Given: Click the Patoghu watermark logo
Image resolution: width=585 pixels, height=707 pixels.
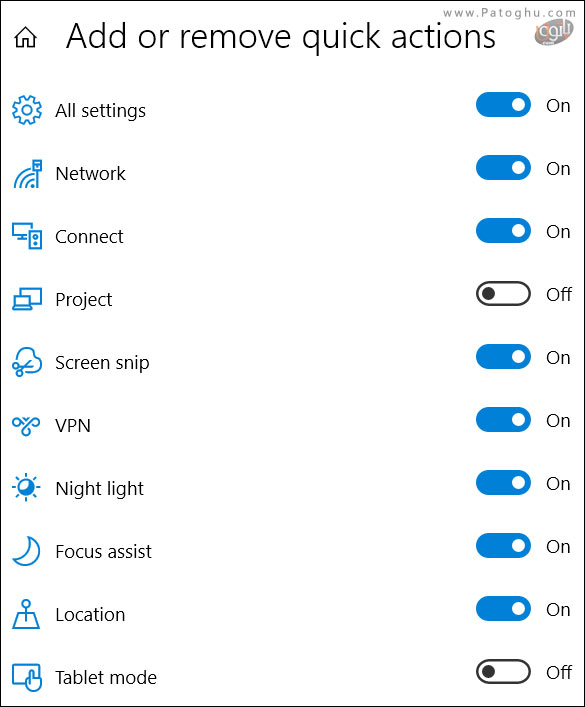Looking at the screenshot, I should 554,32.
